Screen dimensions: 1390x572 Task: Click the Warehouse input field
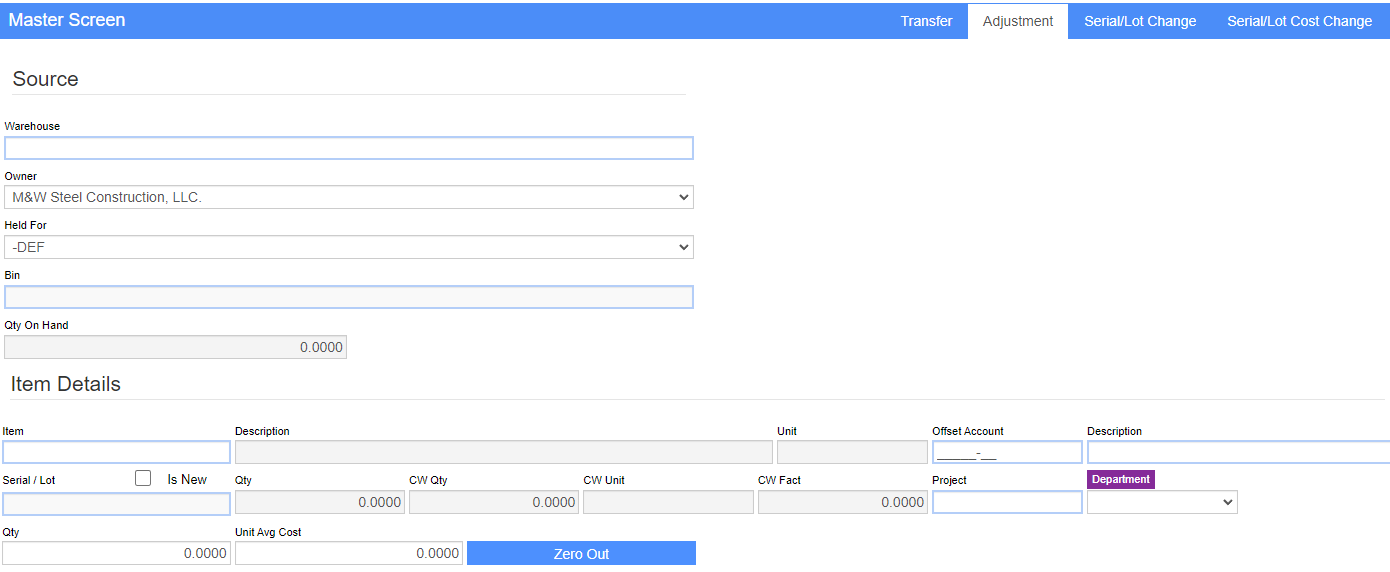tap(349, 148)
